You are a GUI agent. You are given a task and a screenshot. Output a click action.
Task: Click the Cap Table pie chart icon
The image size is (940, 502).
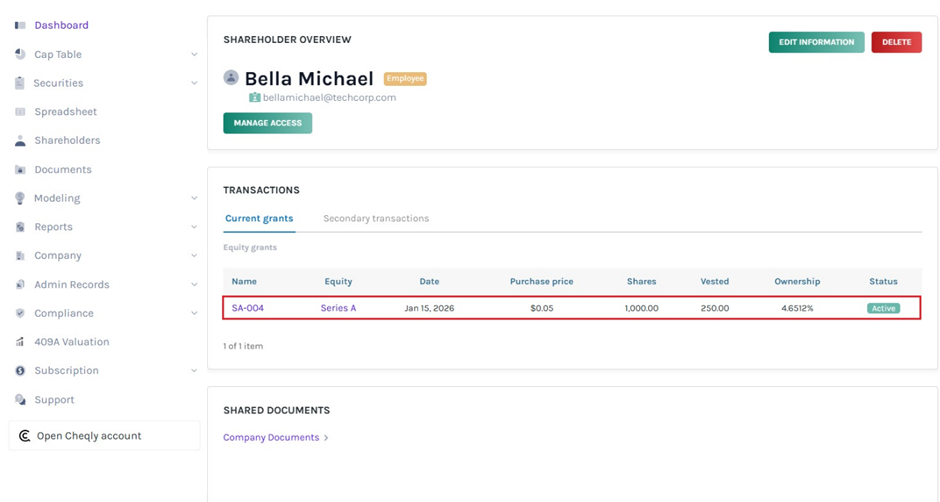[20, 54]
